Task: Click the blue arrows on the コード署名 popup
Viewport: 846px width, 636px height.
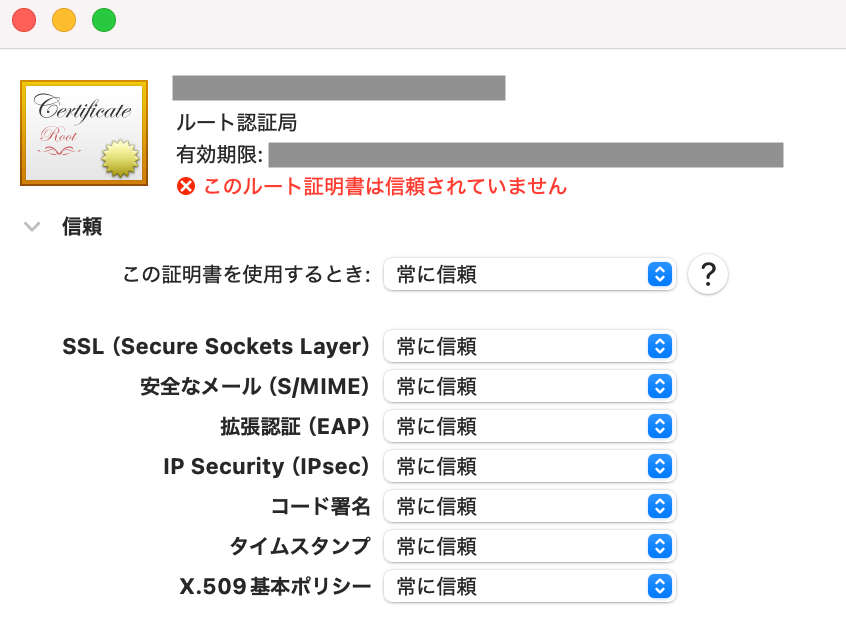Action: (658, 506)
